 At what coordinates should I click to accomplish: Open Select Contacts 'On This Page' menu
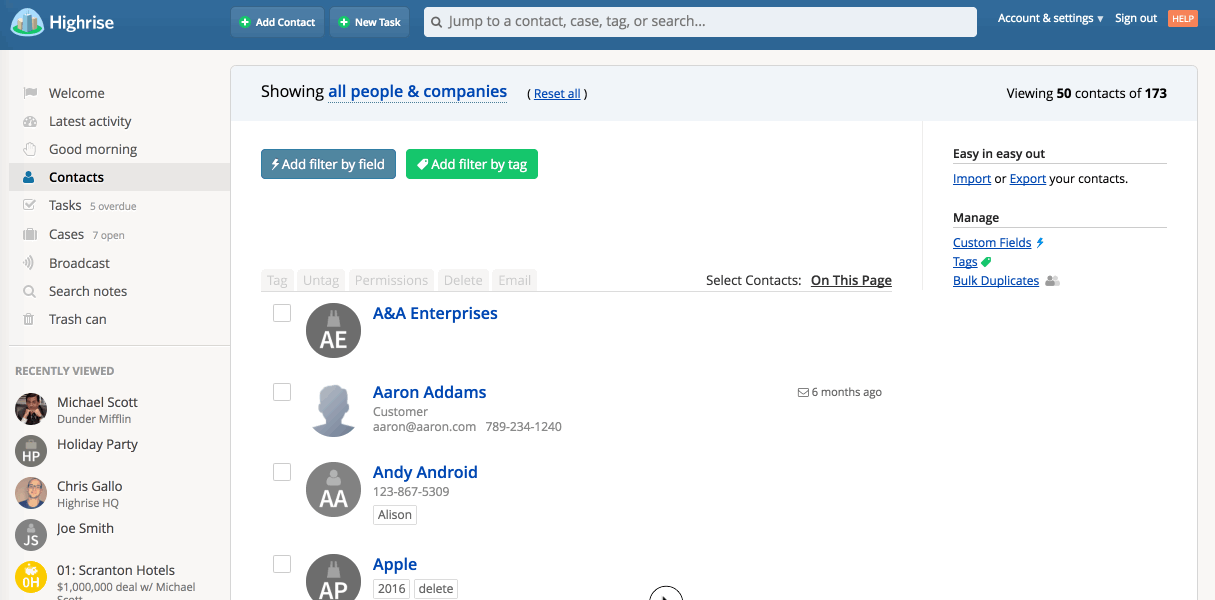pos(851,280)
